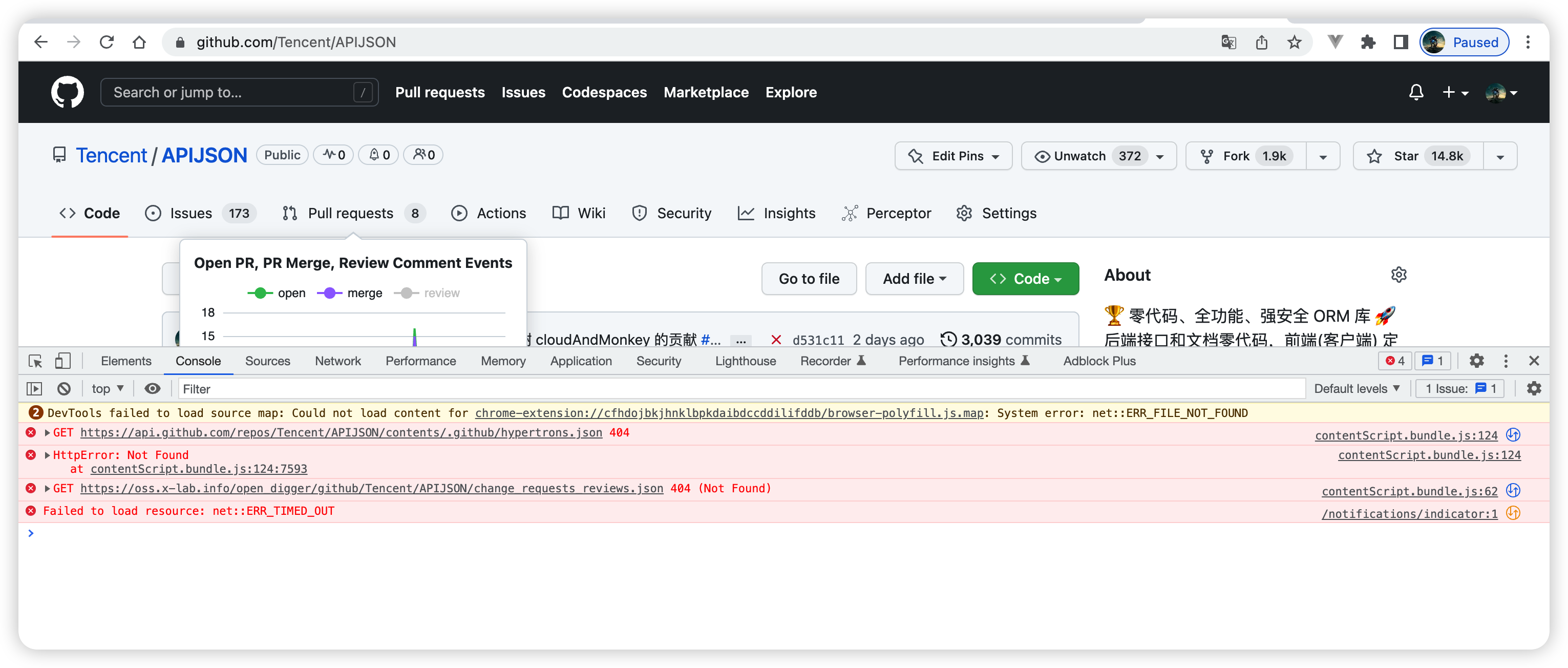Expand the HttpError: Not Found console entry
The height and width of the screenshot is (668, 1568).
point(47,455)
